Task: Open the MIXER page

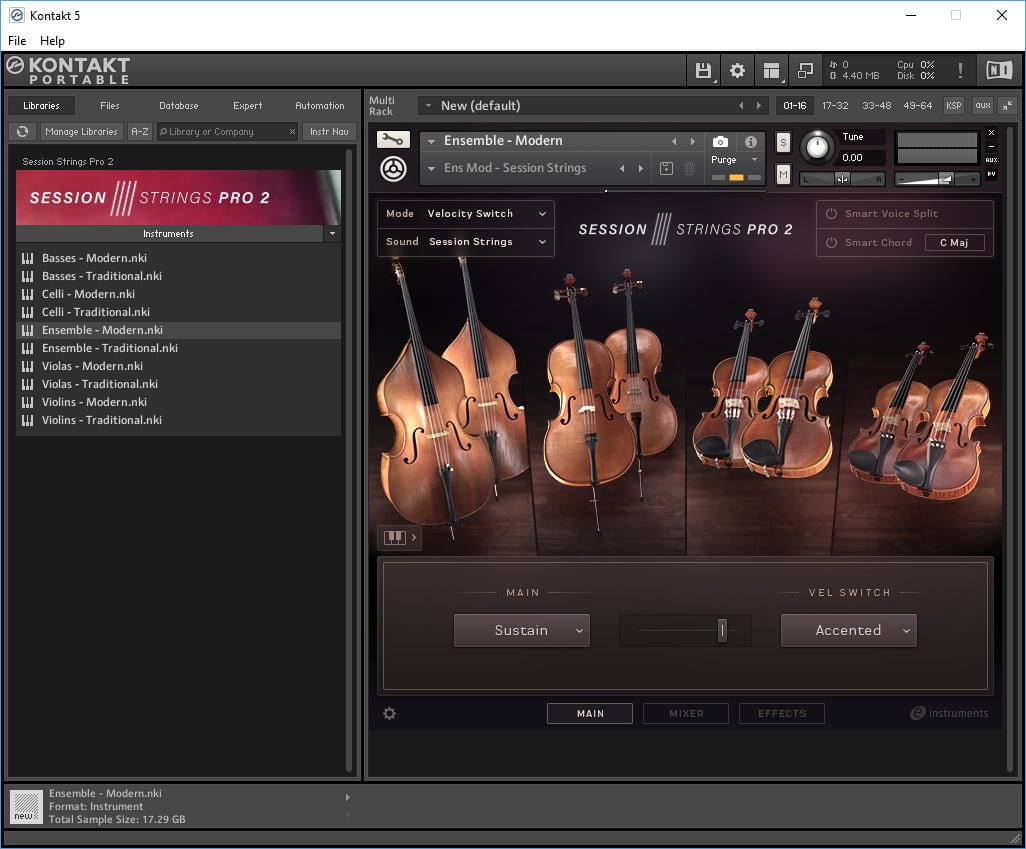Action: click(686, 714)
